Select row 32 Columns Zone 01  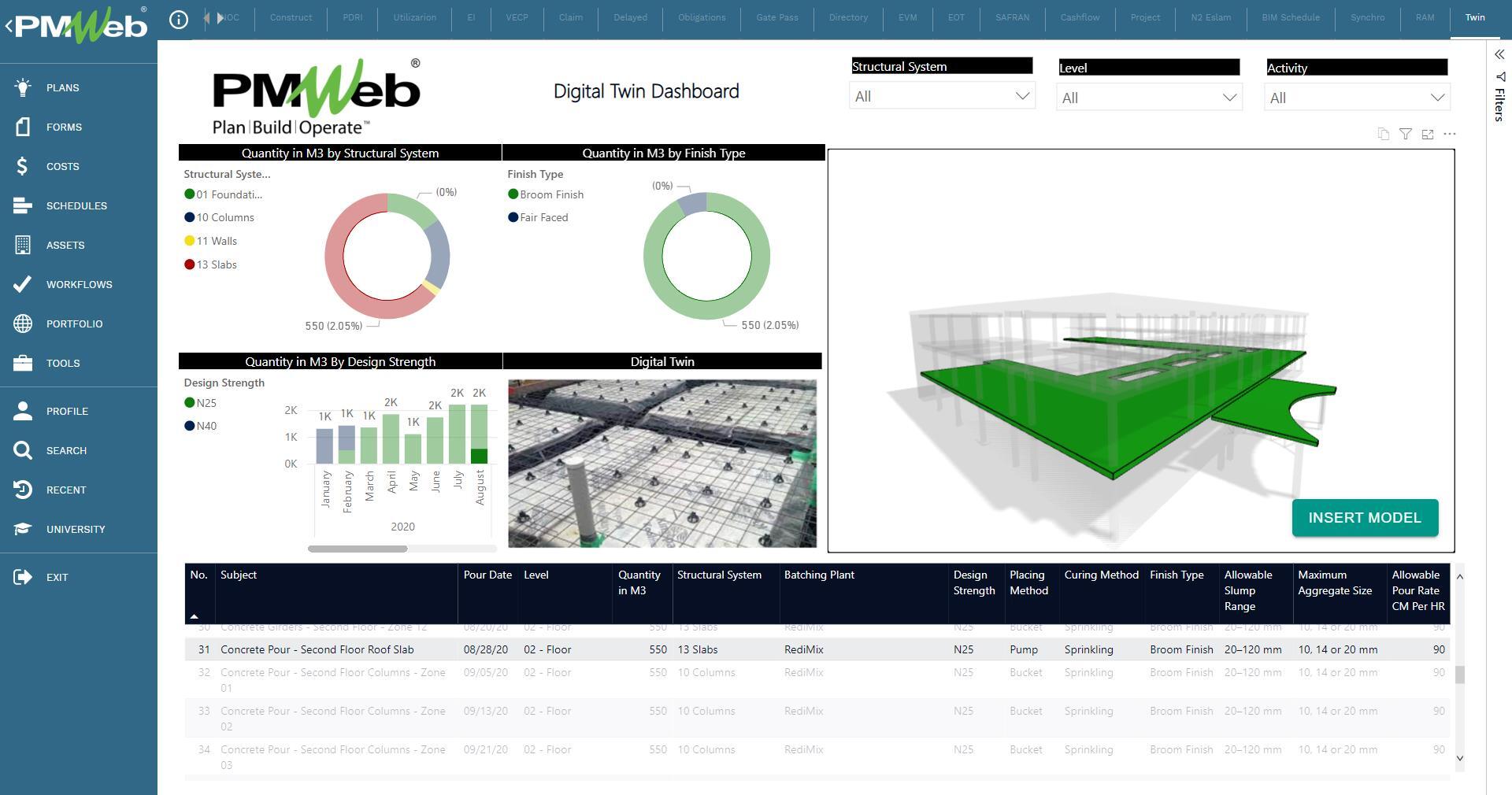pos(817,680)
